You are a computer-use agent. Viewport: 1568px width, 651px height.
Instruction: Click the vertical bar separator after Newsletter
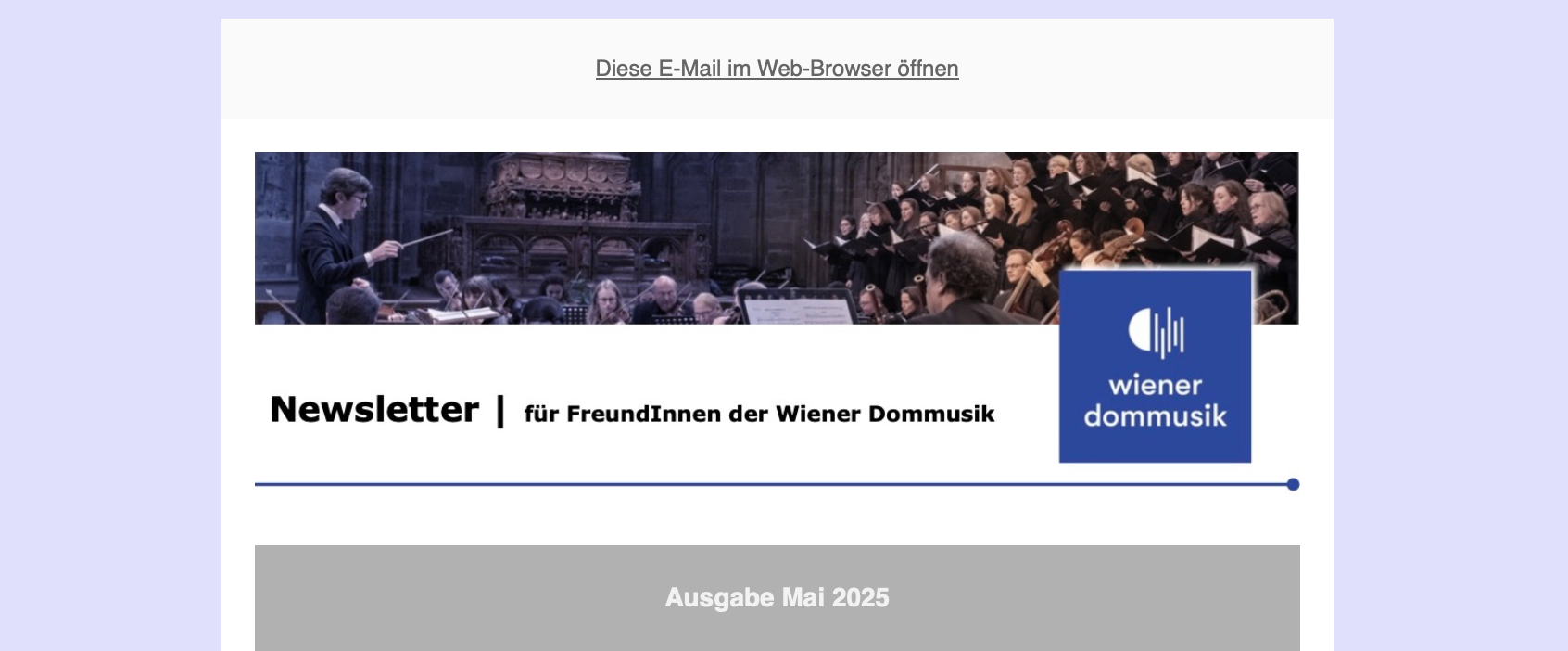click(500, 411)
